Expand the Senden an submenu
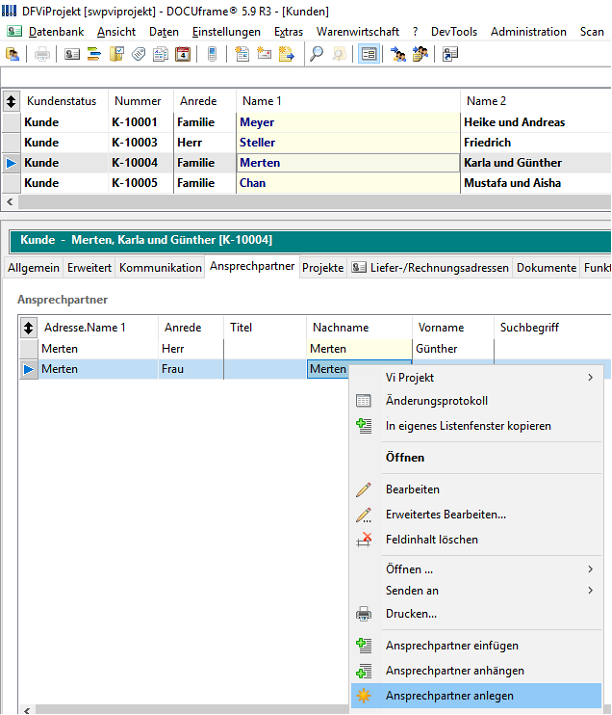612x715 pixels. click(x=476, y=591)
